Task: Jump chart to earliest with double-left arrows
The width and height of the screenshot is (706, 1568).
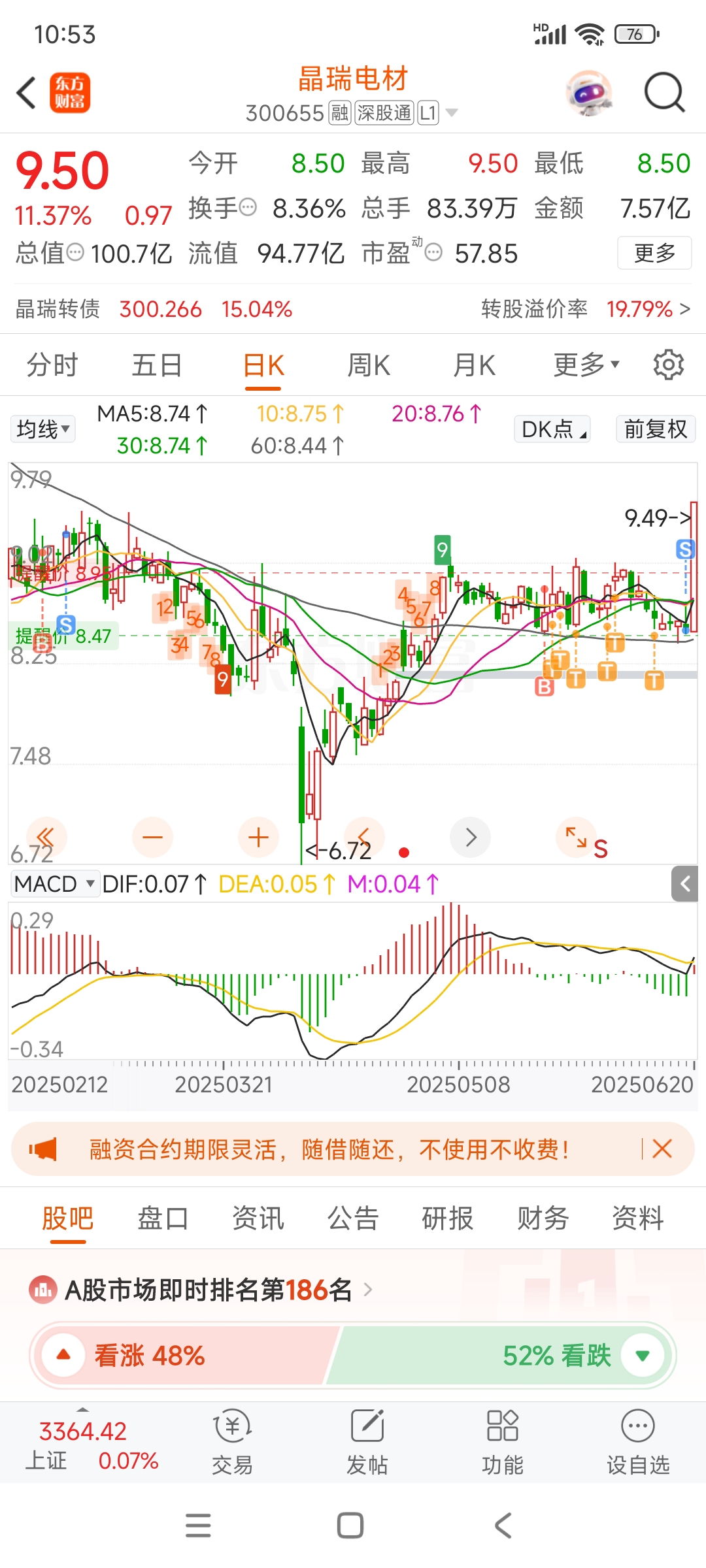Action: click(x=46, y=838)
